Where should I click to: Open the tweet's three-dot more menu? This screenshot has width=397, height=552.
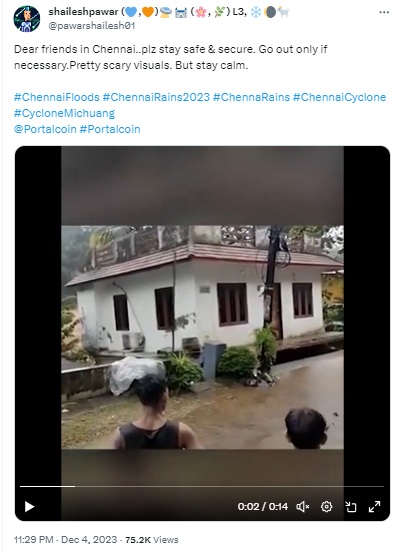tap(384, 12)
